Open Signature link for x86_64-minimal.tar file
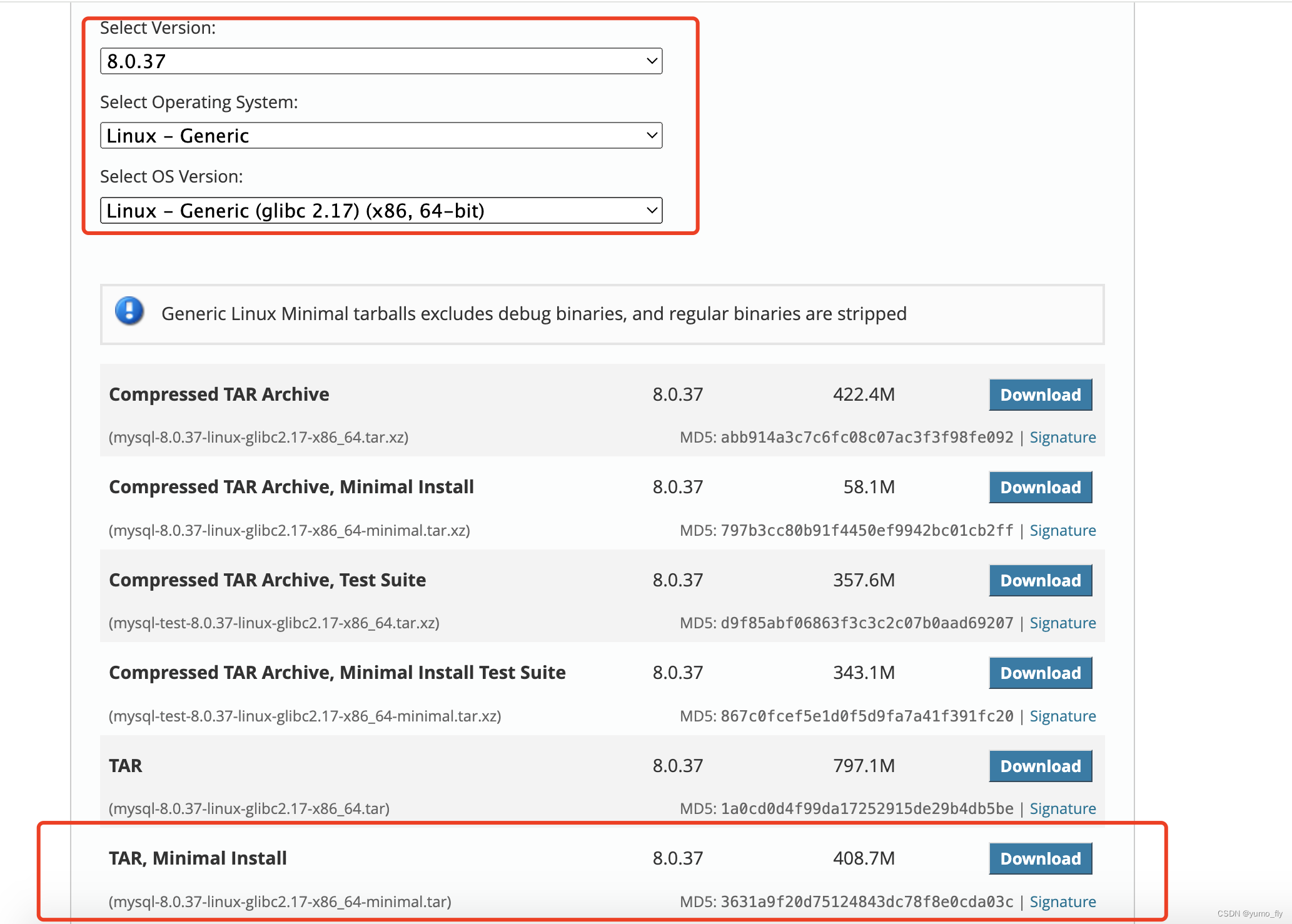The width and height of the screenshot is (1292, 924). pyautogui.click(x=1062, y=901)
